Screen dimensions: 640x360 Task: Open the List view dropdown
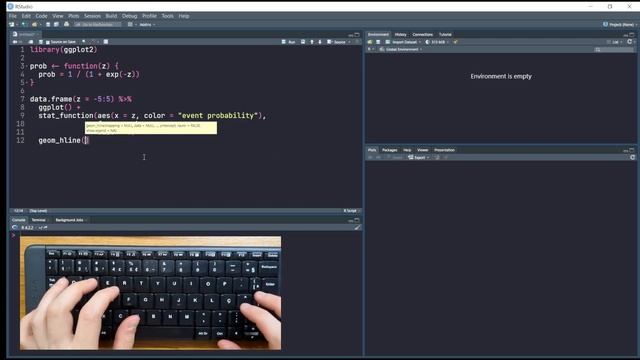(x=615, y=42)
